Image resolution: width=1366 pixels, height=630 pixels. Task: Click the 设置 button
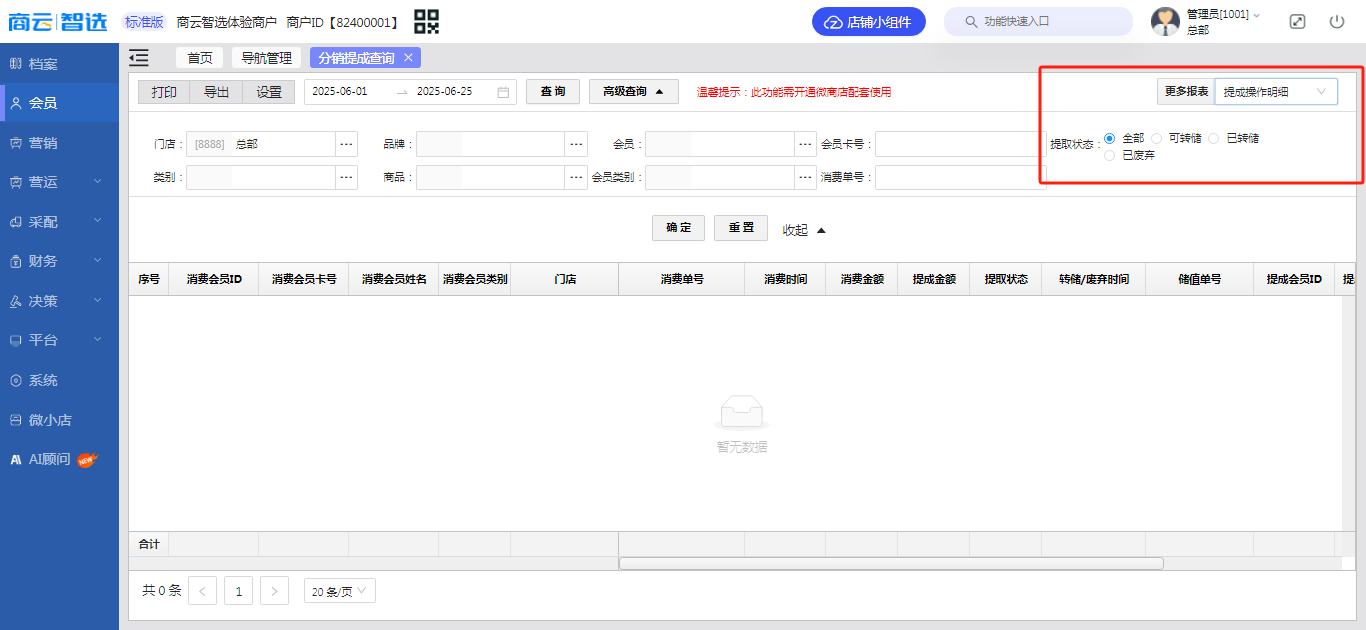coord(269,92)
